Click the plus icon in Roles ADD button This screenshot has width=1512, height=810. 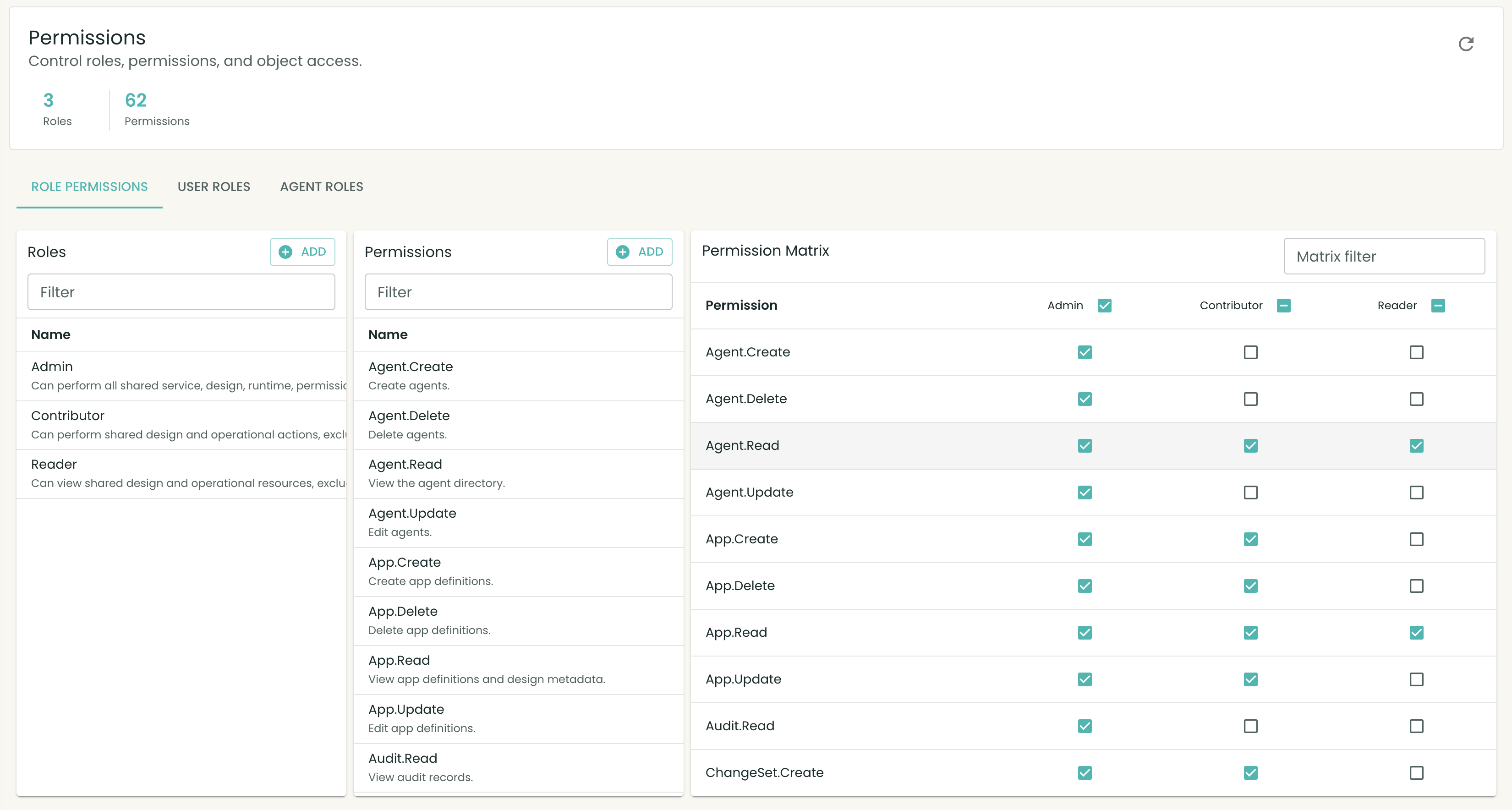285,252
